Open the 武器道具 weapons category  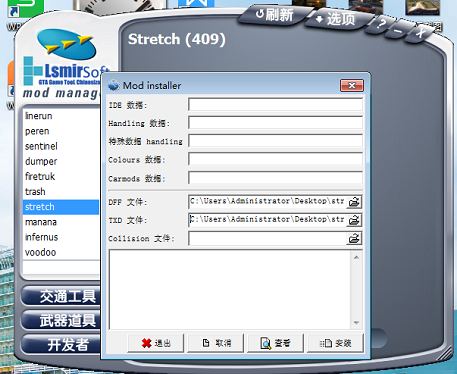click(61, 320)
